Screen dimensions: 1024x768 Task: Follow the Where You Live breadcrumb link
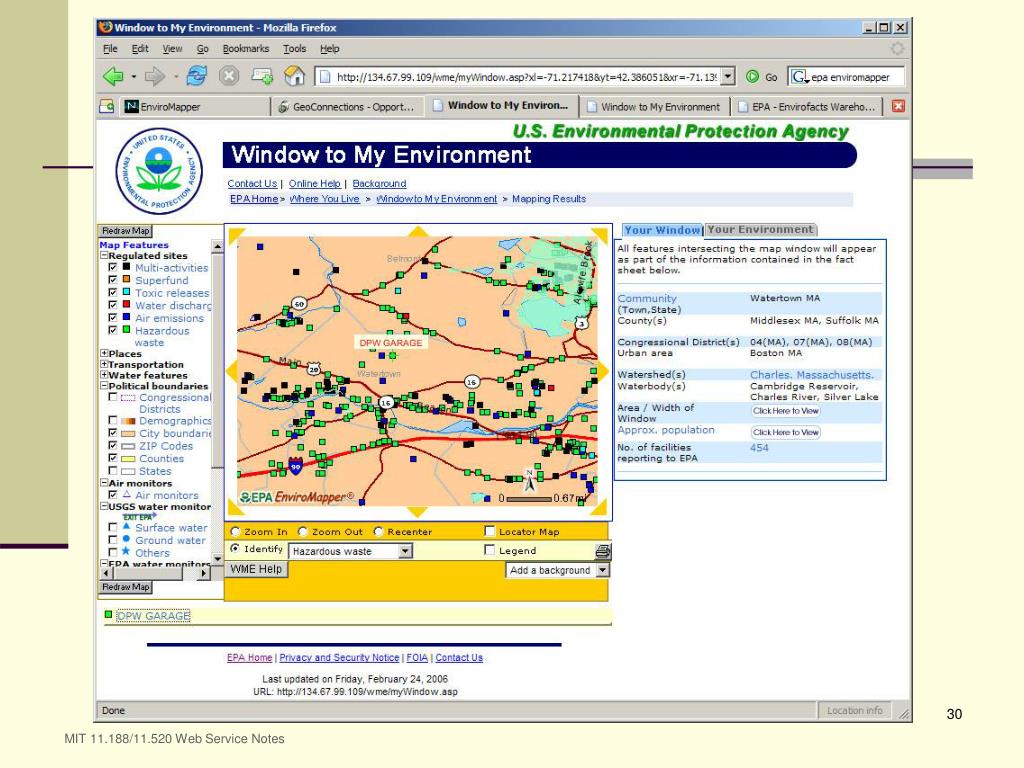pos(325,199)
